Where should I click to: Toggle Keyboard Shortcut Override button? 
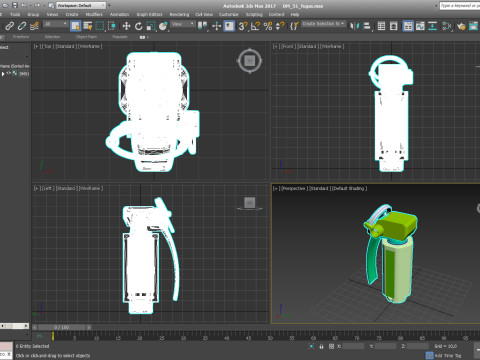tap(229, 26)
